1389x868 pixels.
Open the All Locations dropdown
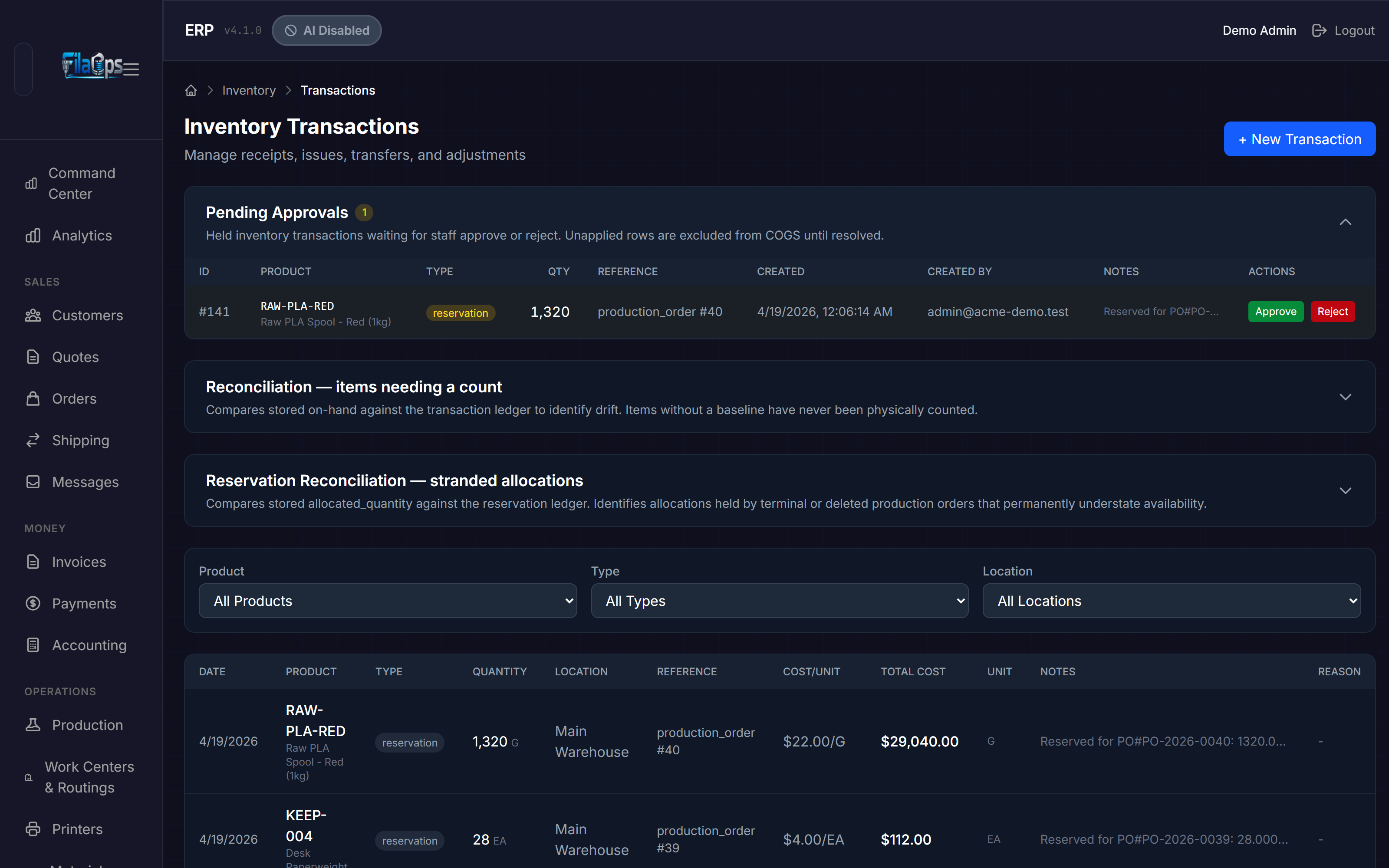(1172, 601)
